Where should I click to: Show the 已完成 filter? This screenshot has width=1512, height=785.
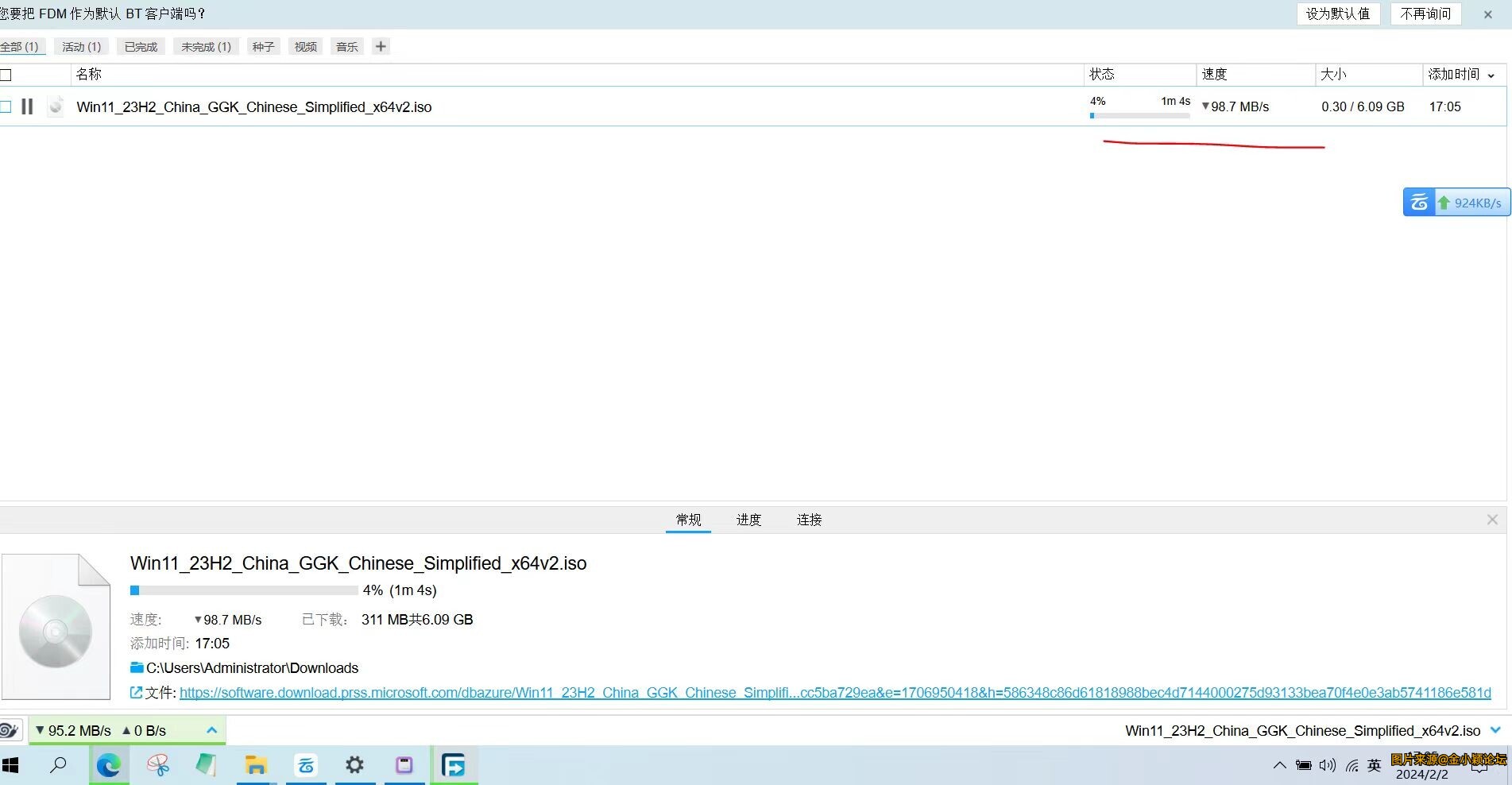141,47
